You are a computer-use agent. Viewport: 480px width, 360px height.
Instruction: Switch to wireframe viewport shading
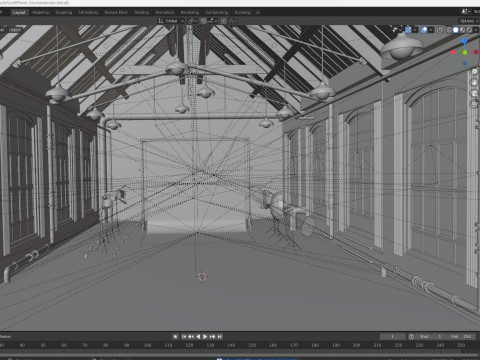tap(449, 30)
